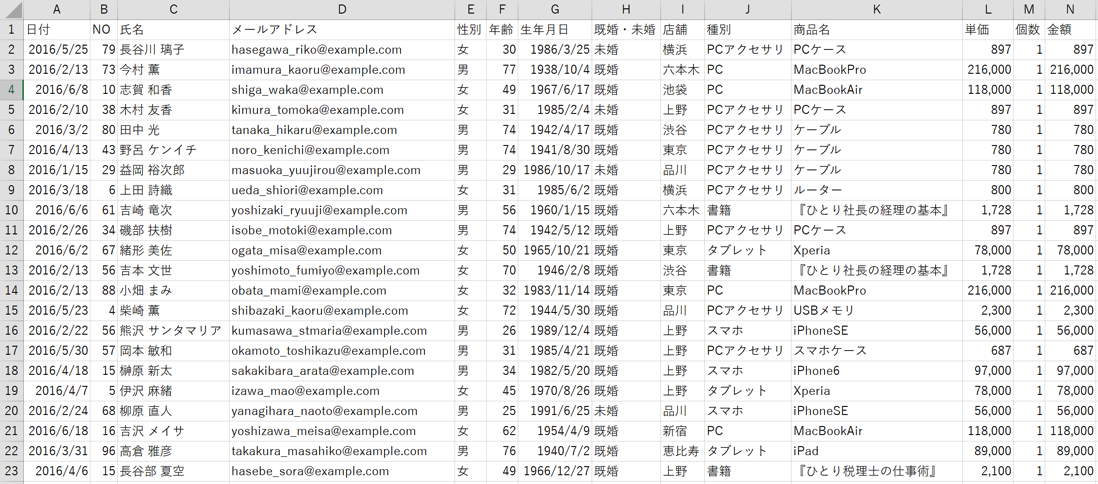Screen dimensions: 1098x484
Task: Select cell with name 柳原 直人
Action: [x=174, y=411]
